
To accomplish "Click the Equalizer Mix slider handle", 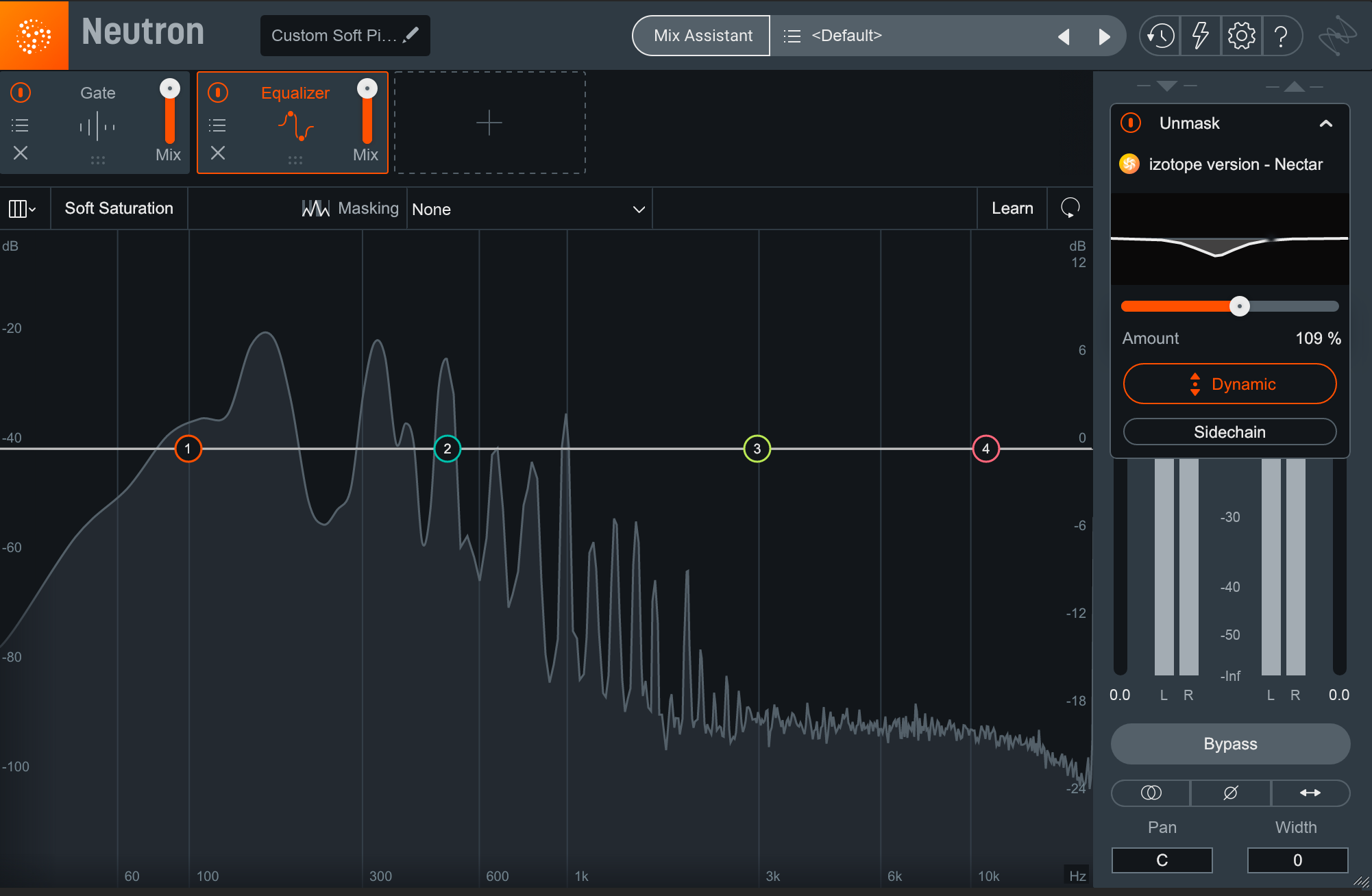I will pos(367,88).
